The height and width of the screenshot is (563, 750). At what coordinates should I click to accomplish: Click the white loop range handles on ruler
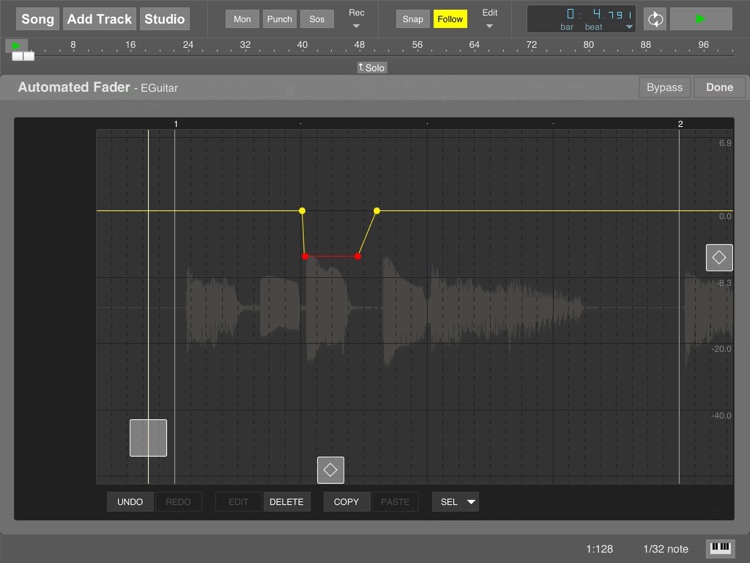[23, 56]
